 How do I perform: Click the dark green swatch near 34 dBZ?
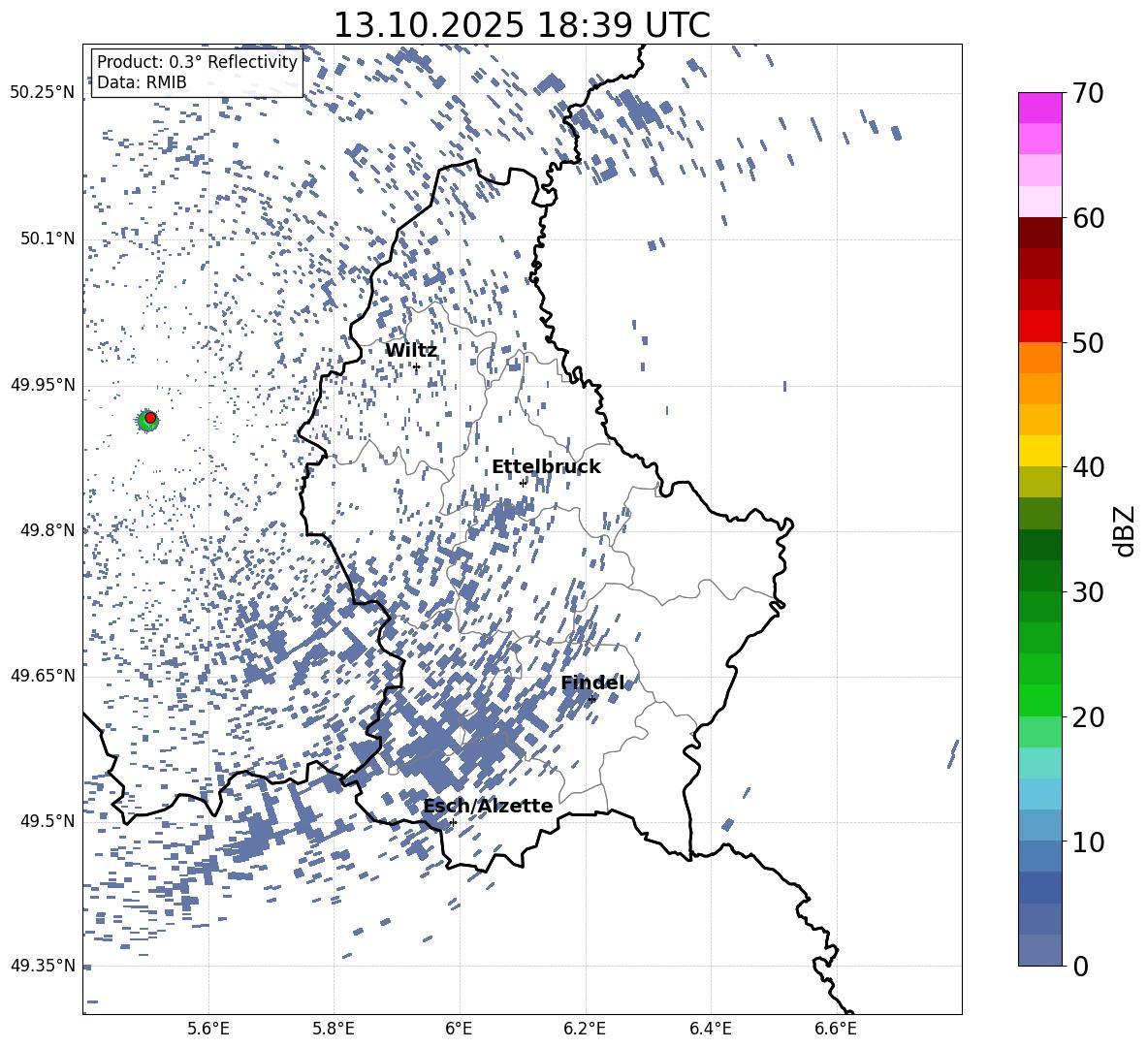click(x=1040, y=545)
